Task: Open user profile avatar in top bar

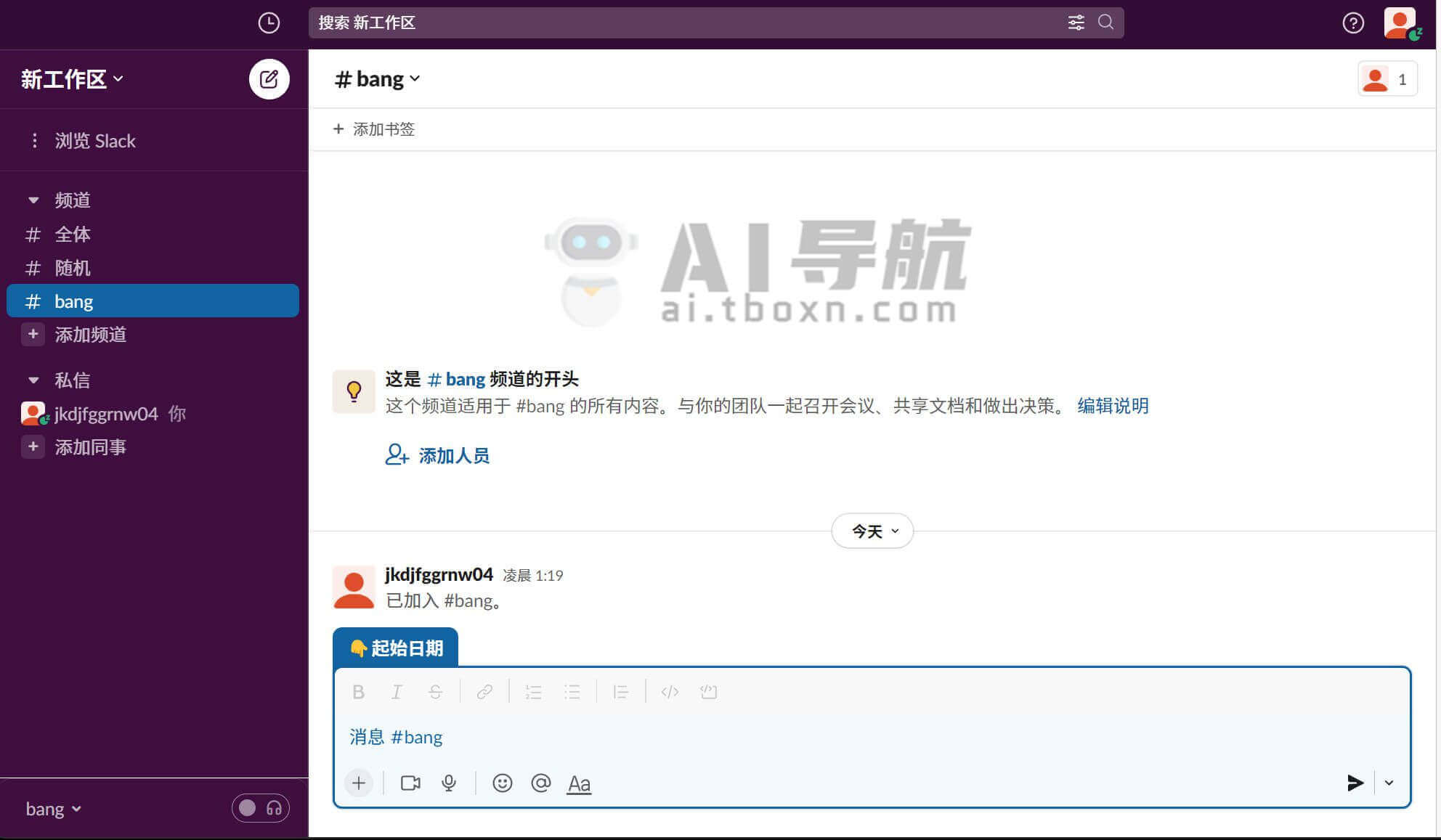Action: [1400, 23]
